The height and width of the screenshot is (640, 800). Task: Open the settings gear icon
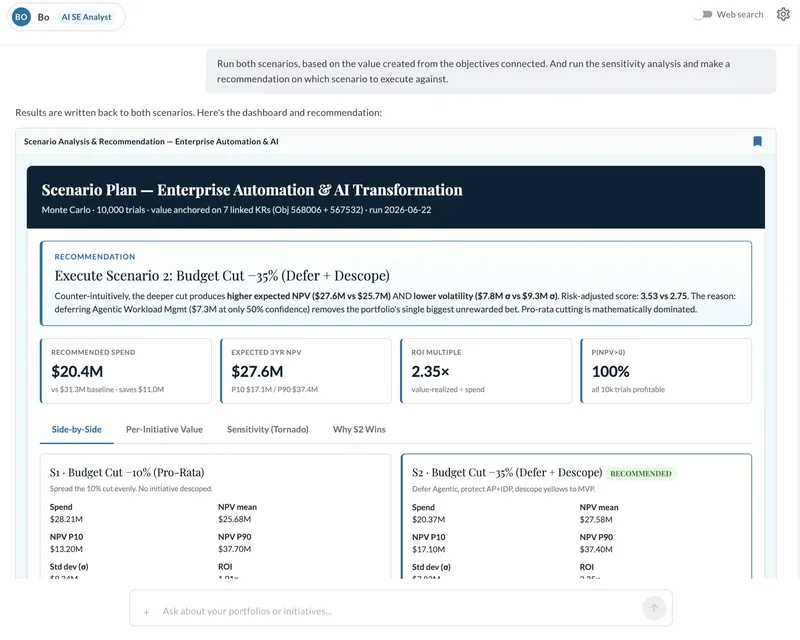tap(783, 14)
